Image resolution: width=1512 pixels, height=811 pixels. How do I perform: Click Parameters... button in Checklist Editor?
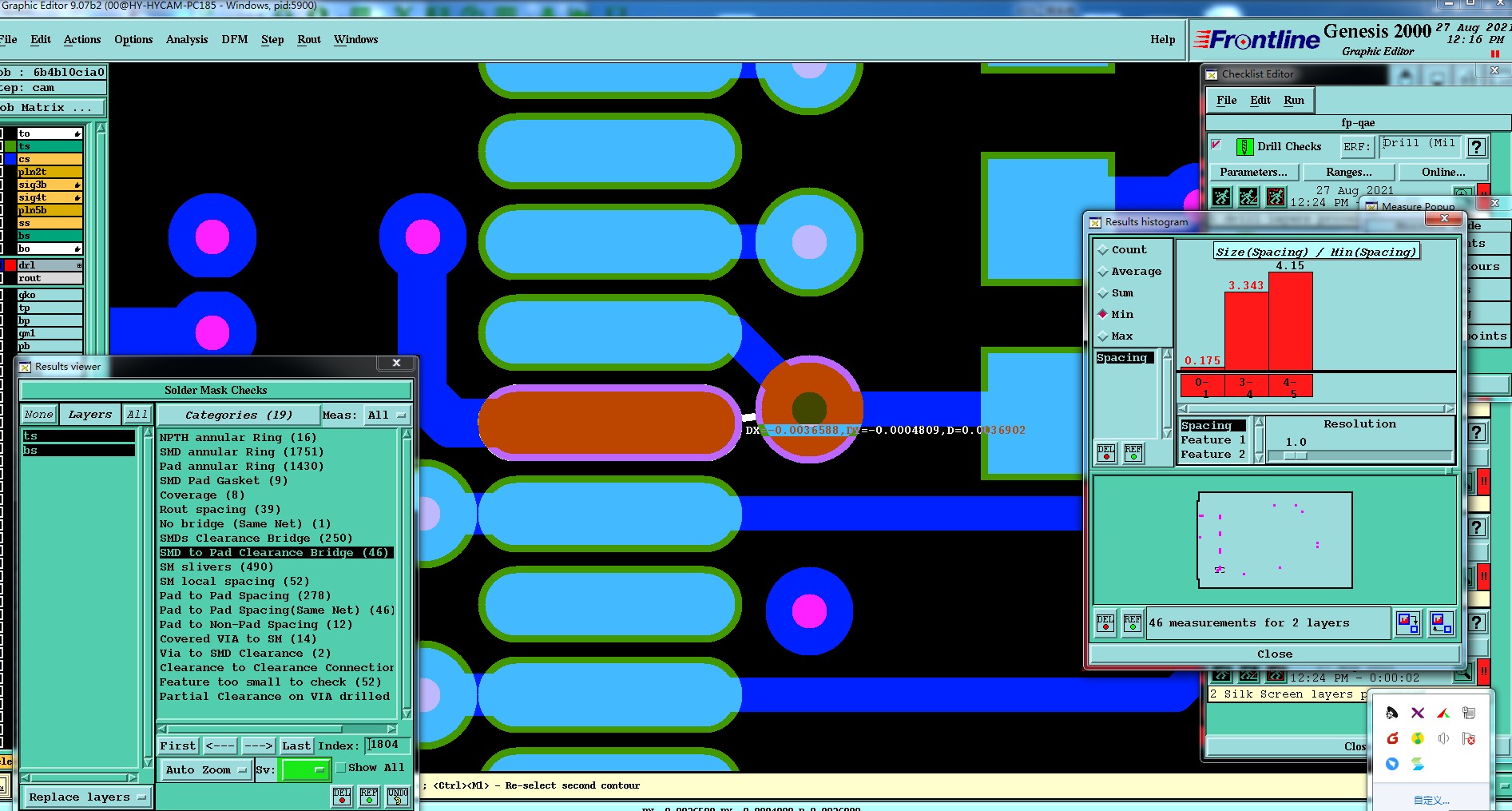click(x=1253, y=173)
